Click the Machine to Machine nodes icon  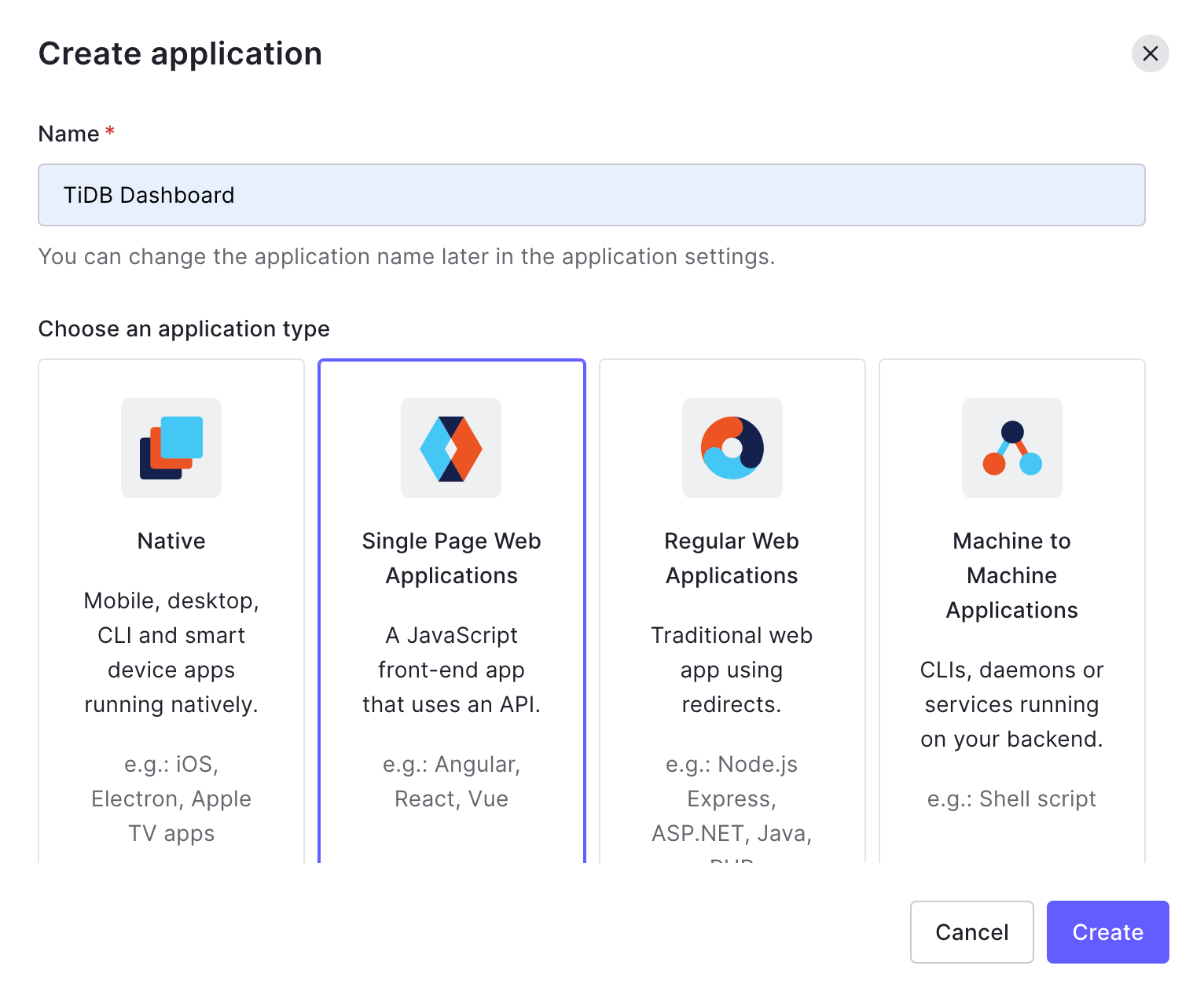pos(1011,448)
